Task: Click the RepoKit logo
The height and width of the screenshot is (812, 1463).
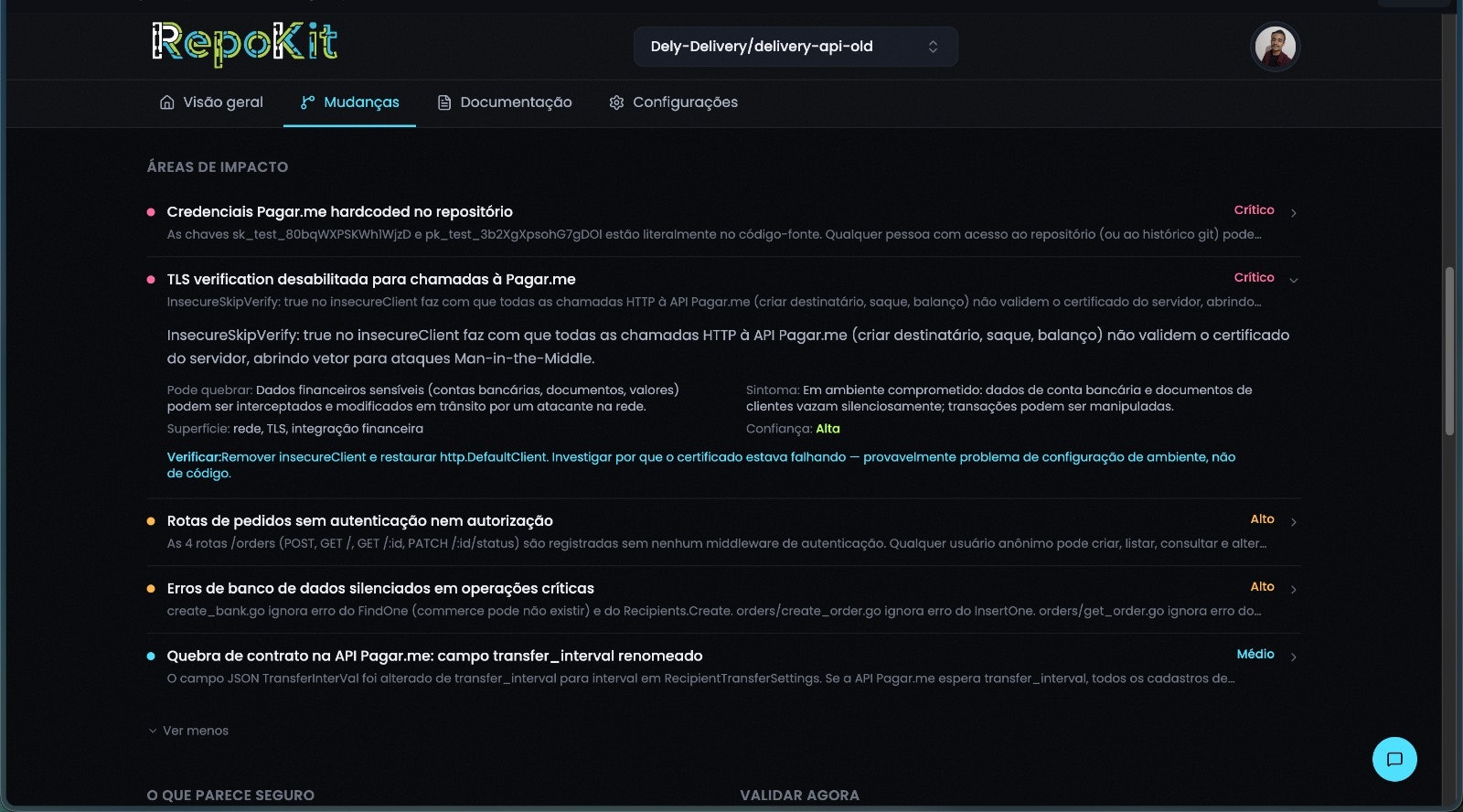Action: [x=244, y=44]
